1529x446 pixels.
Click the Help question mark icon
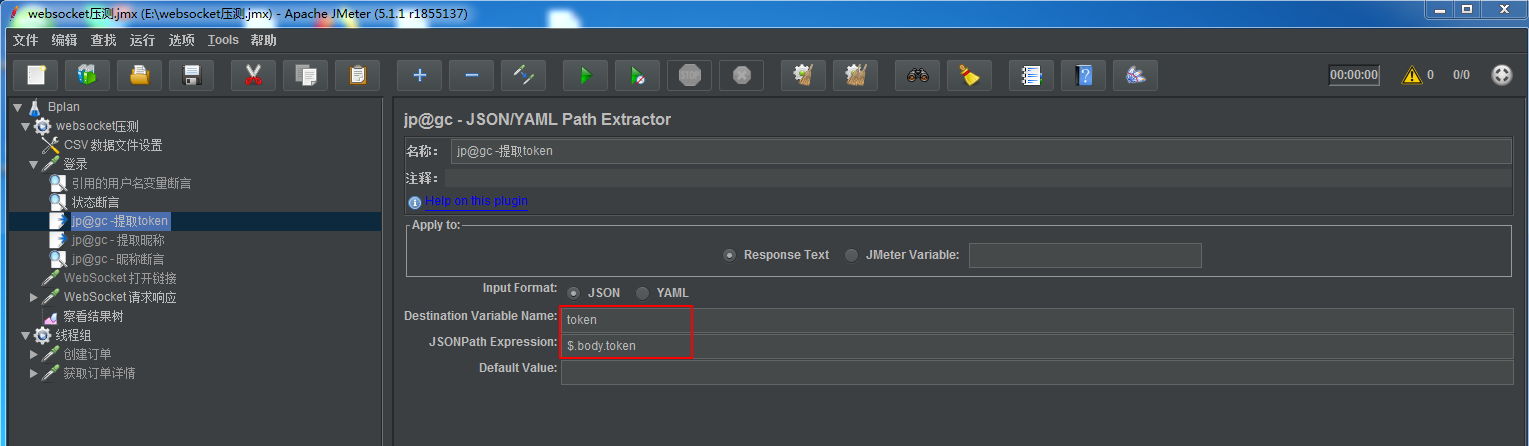pyautogui.click(x=1083, y=75)
